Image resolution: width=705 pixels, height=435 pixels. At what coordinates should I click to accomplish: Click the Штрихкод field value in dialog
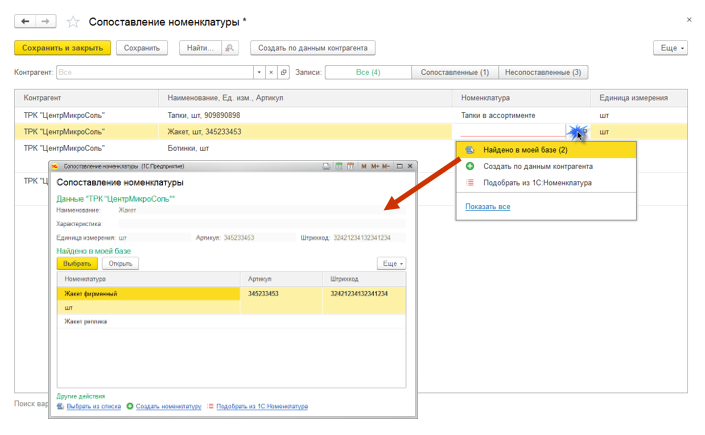point(369,238)
